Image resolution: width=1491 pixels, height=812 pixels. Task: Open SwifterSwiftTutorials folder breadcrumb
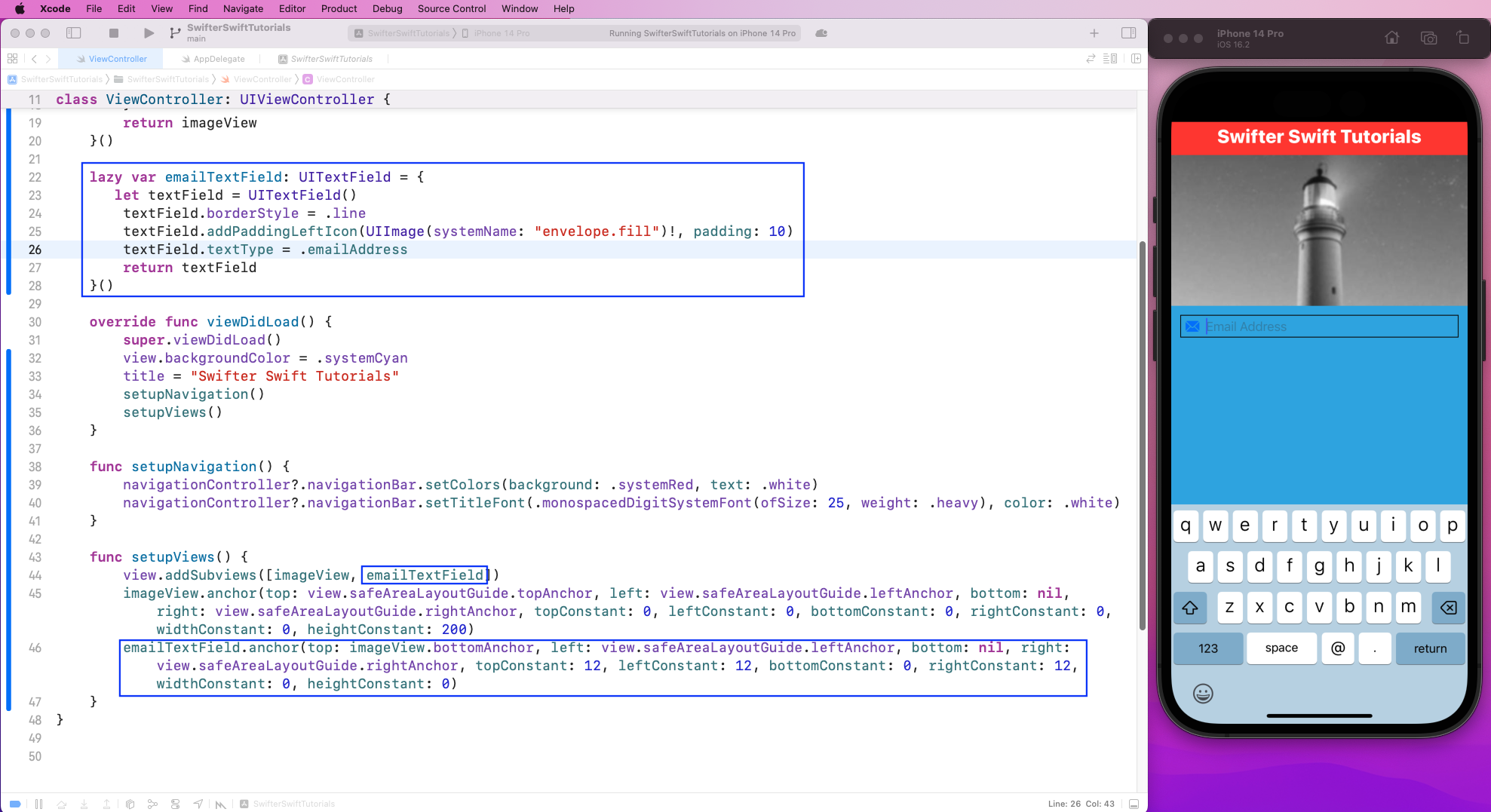coord(161,79)
